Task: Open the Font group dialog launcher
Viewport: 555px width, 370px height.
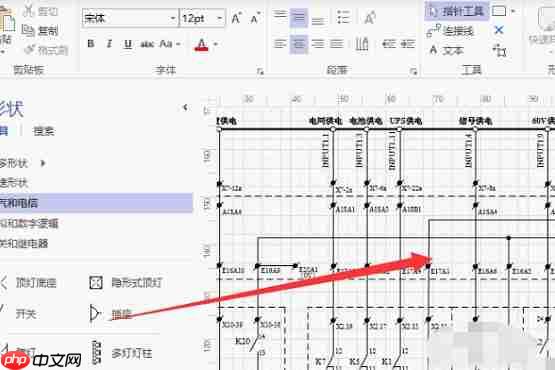Action: pos(260,72)
